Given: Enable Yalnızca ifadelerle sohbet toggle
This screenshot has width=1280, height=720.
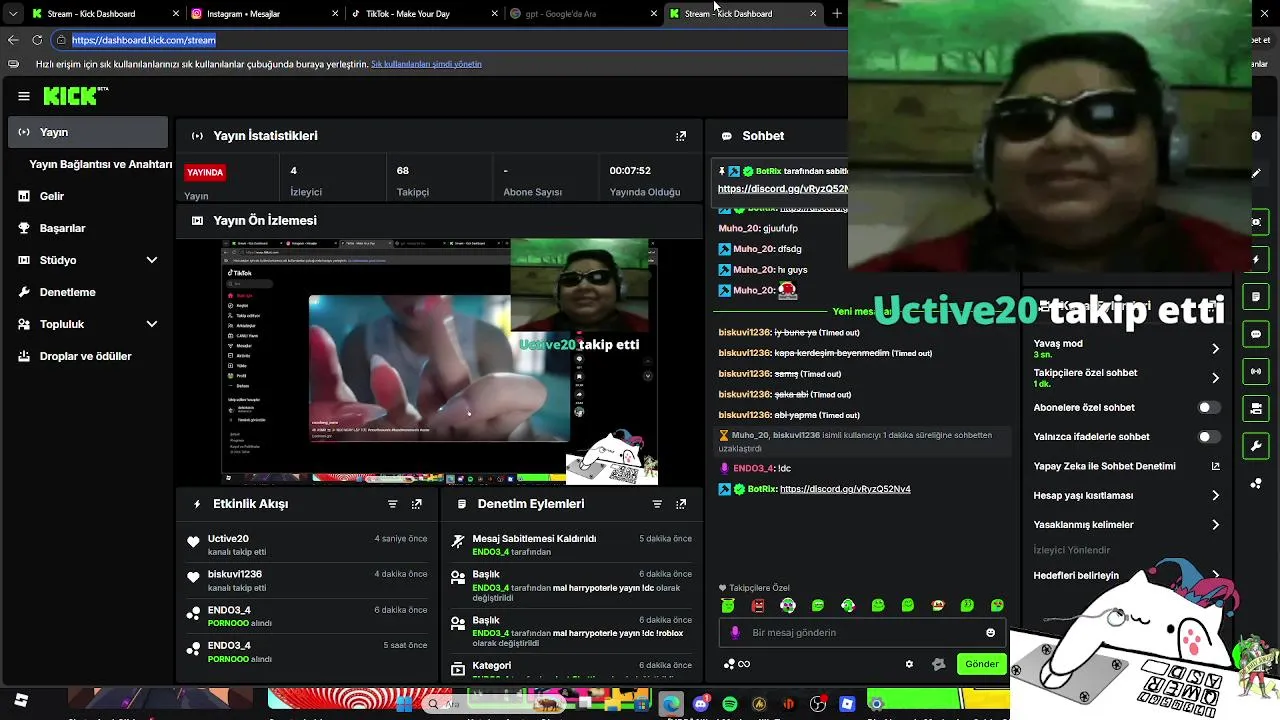Looking at the screenshot, I should [1210, 437].
